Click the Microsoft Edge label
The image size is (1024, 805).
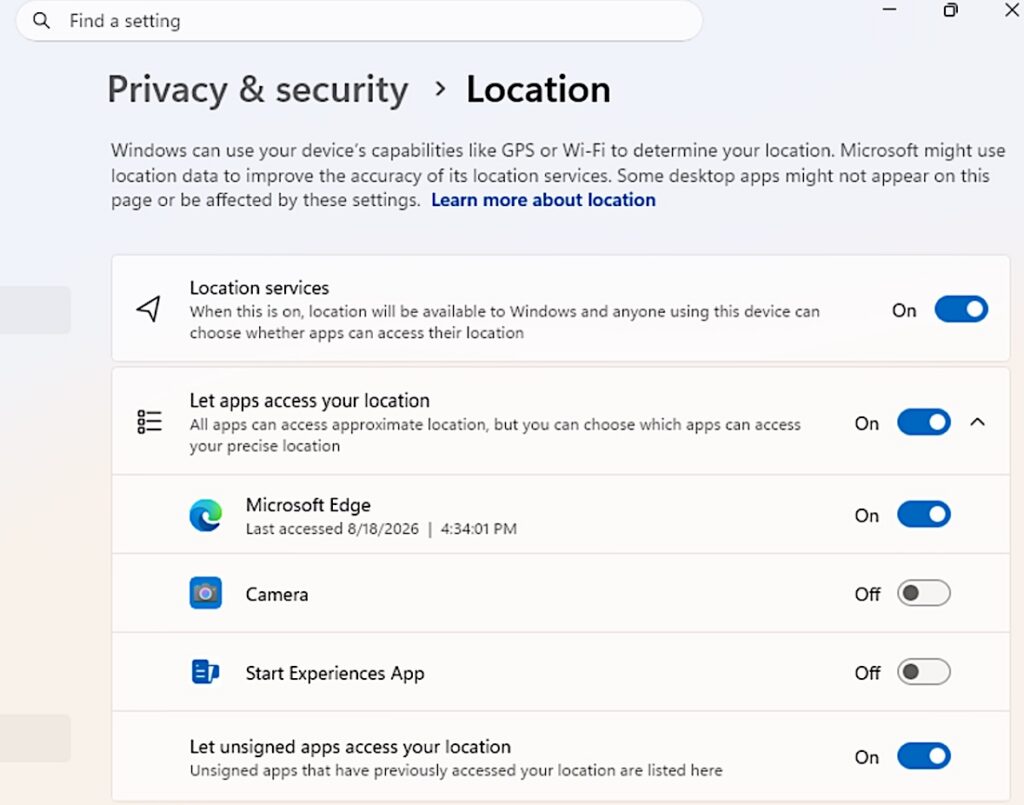point(308,505)
